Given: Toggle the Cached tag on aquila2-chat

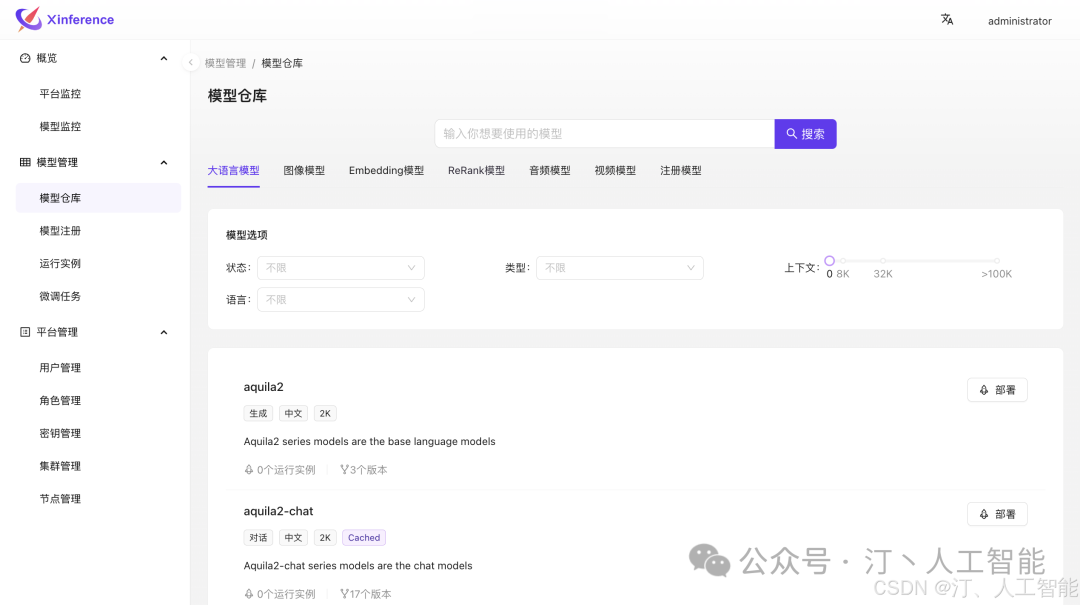Looking at the screenshot, I should coord(364,538).
